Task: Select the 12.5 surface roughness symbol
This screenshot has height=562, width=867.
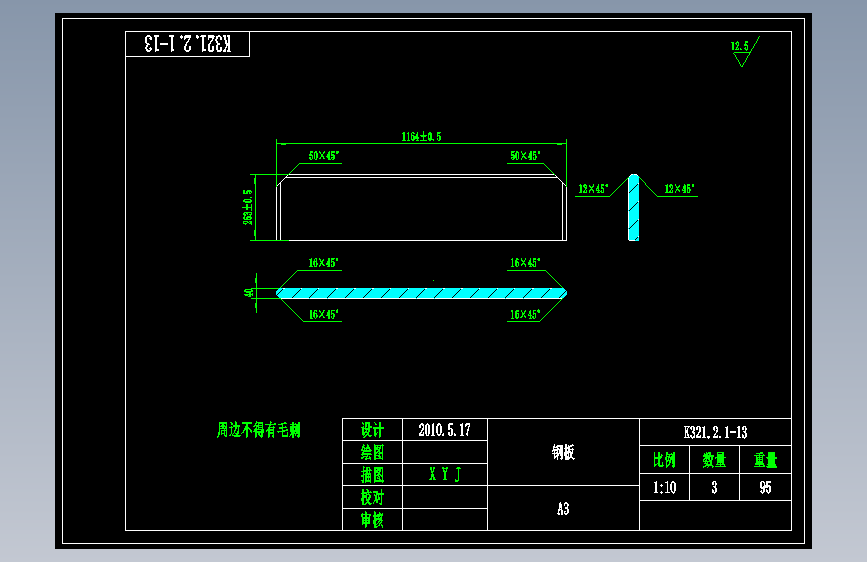Action: pyautogui.click(x=745, y=51)
